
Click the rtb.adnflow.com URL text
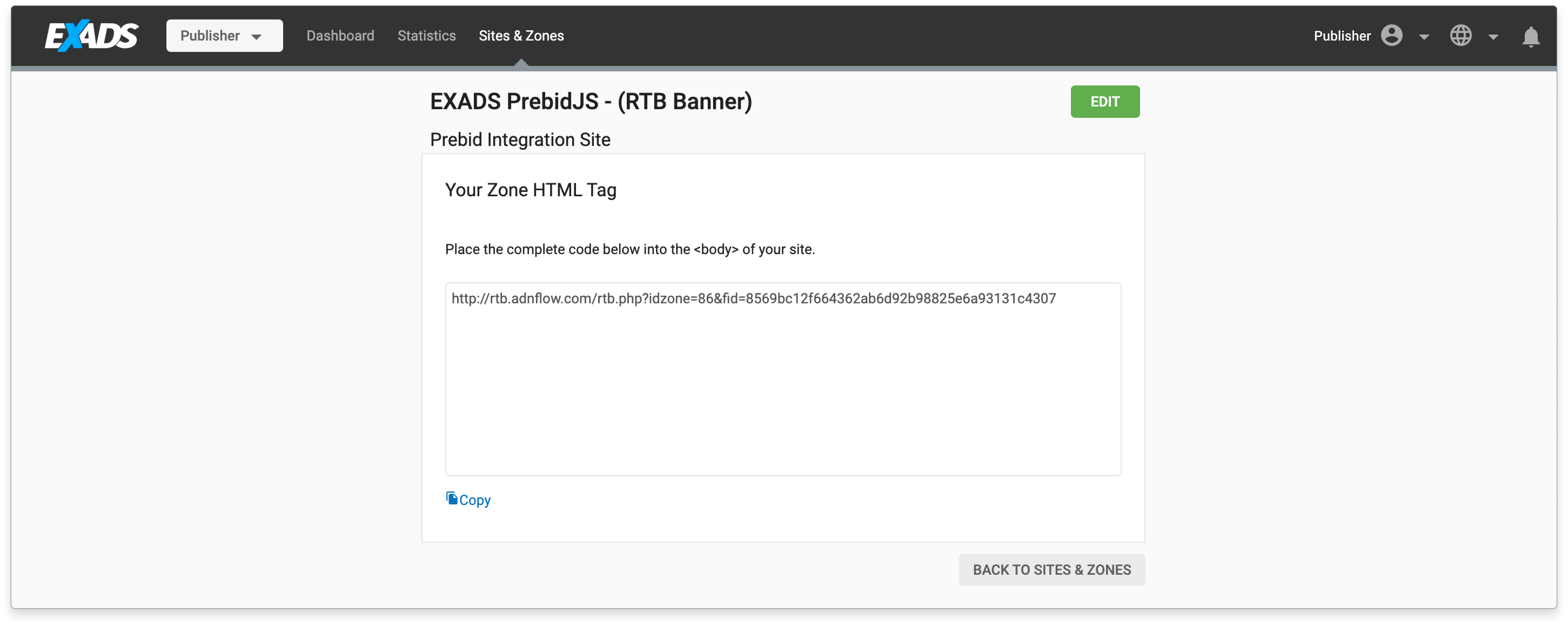[753, 298]
